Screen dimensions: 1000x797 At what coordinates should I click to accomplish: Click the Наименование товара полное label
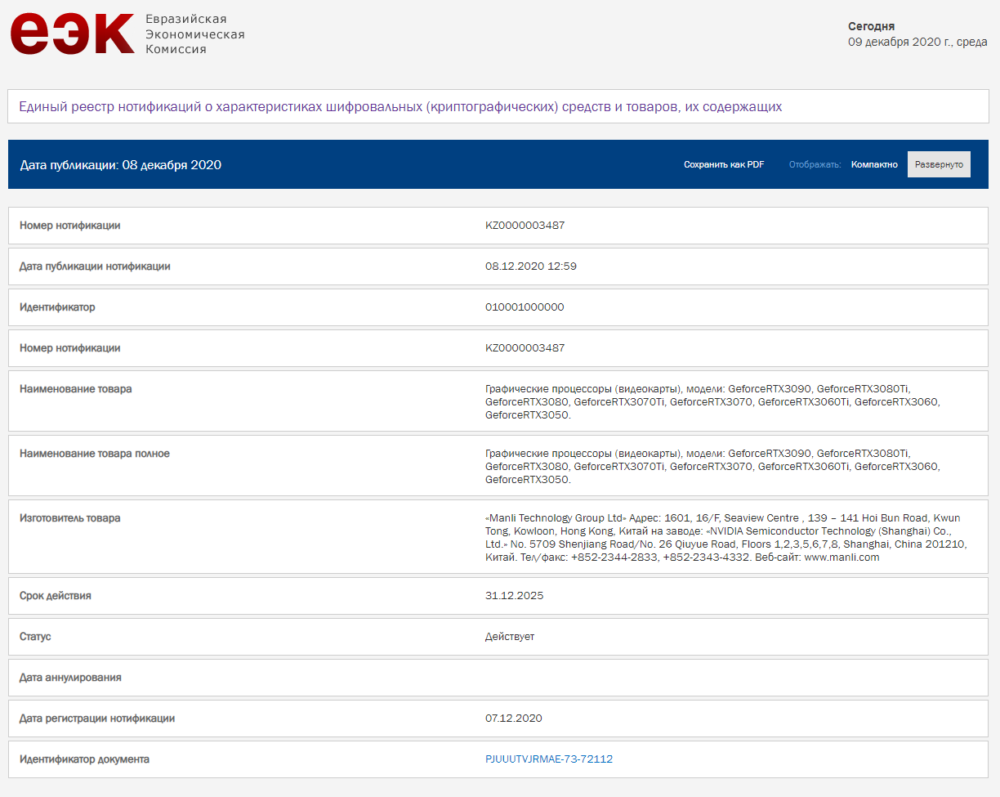[94, 453]
